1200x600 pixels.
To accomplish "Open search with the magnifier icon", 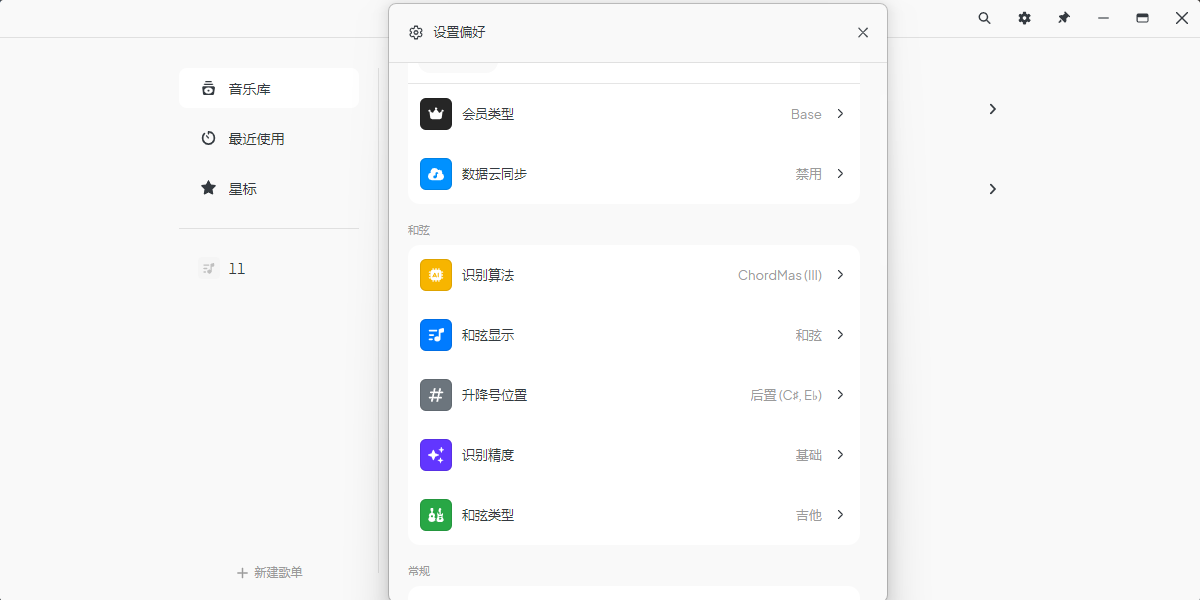I will pos(985,18).
